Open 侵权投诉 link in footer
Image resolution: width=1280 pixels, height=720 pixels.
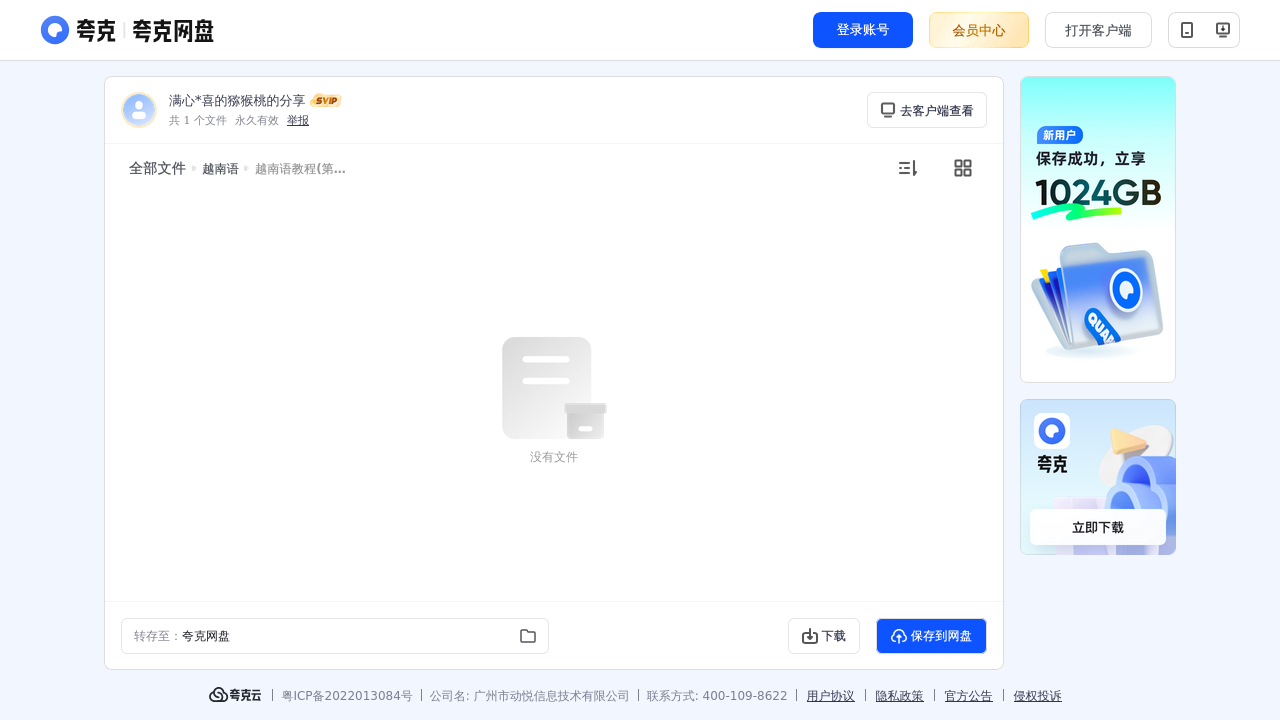(1038, 696)
